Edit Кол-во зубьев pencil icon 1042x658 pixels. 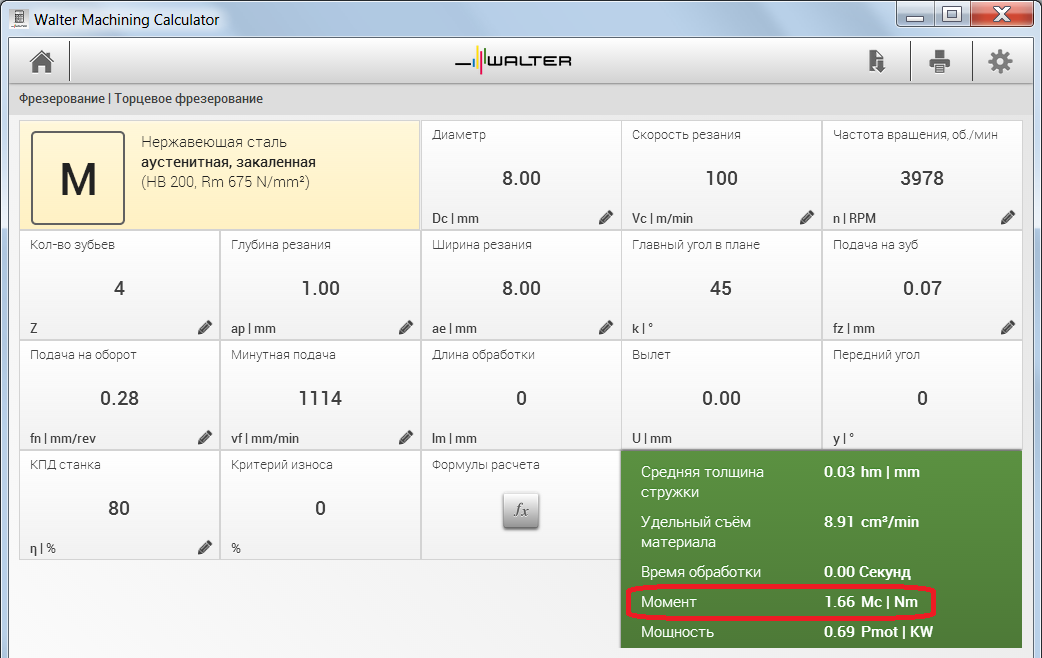[x=205, y=327]
